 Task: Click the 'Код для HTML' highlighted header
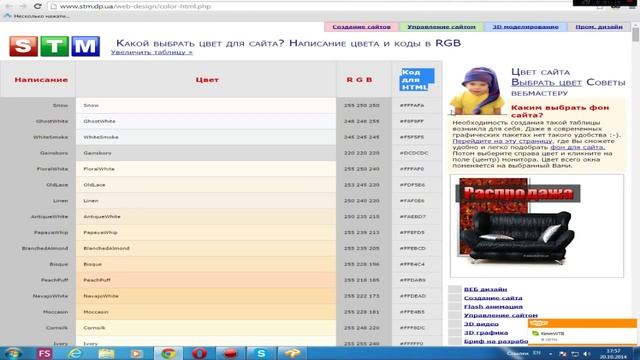[417, 80]
